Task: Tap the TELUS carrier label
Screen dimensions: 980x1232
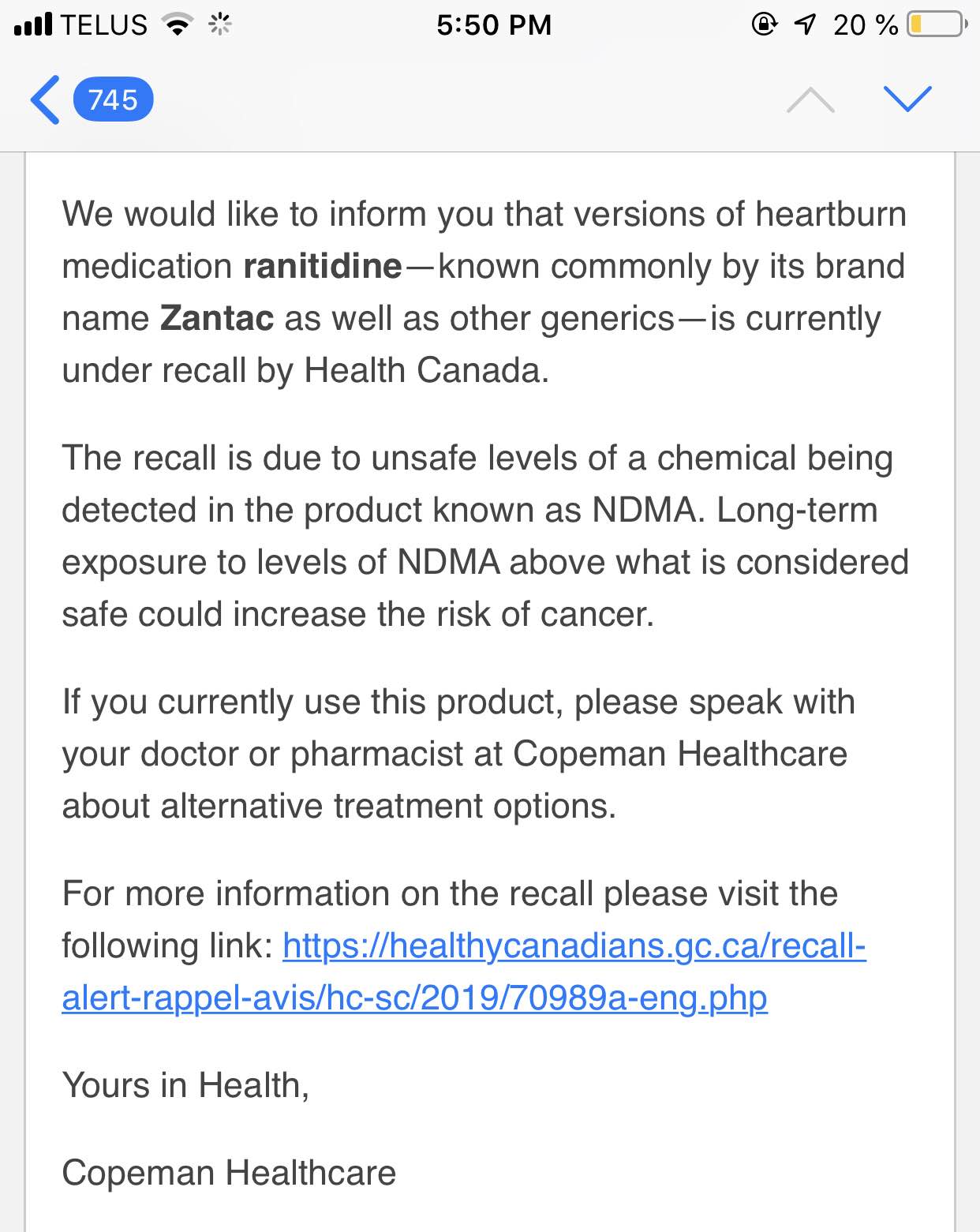Action: point(104,25)
